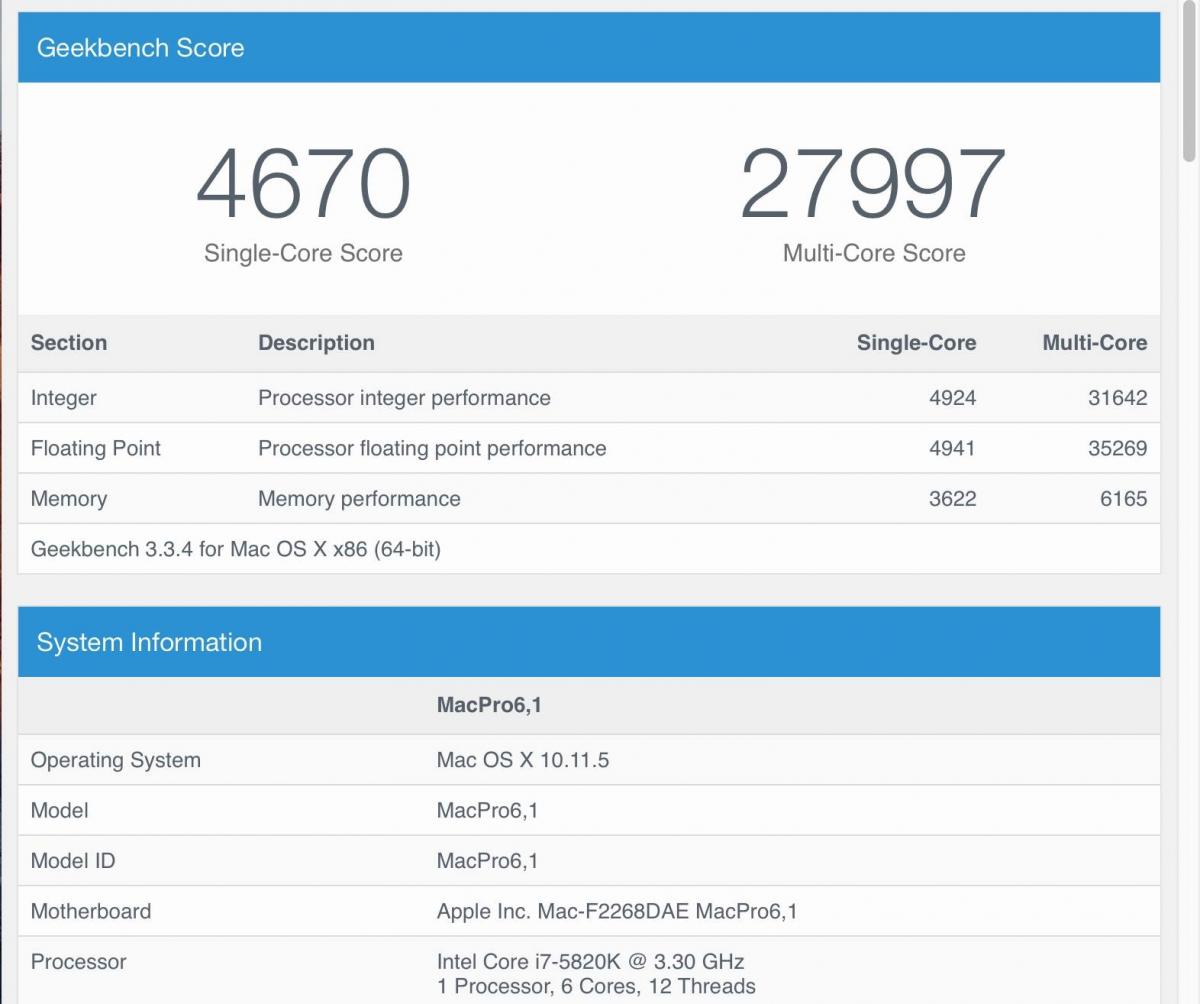This screenshot has width=1200, height=1004.
Task: Click Integer single-core value 4924
Action: (x=952, y=398)
